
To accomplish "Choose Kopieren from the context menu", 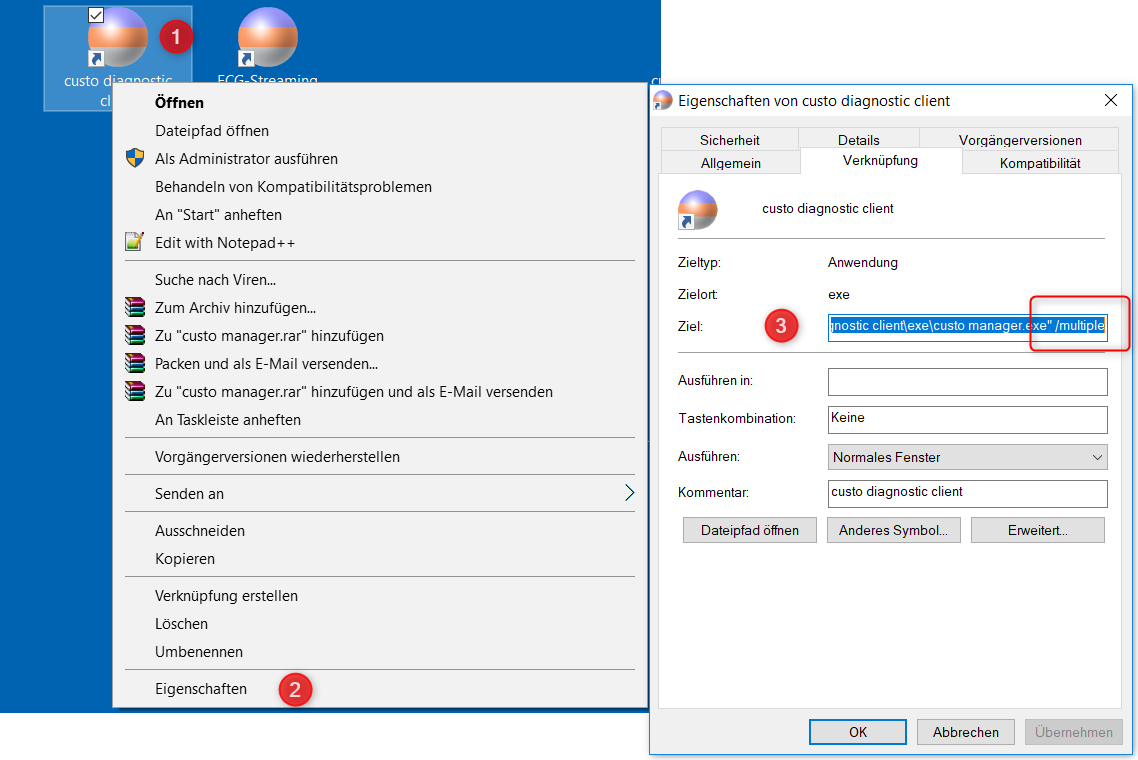I will tap(380, 559).
